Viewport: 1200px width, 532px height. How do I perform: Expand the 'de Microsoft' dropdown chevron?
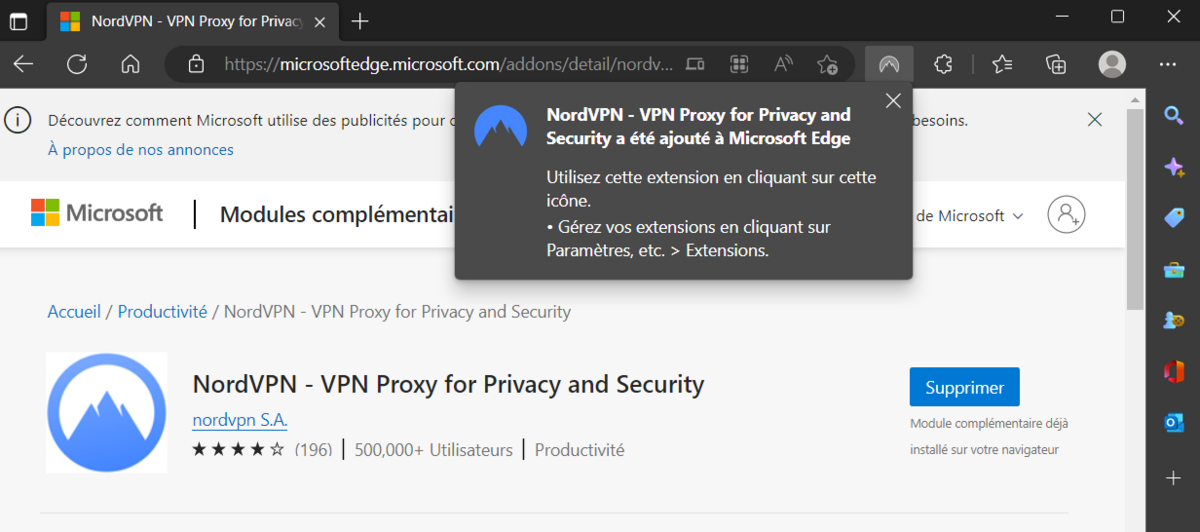pos(1018,216)
